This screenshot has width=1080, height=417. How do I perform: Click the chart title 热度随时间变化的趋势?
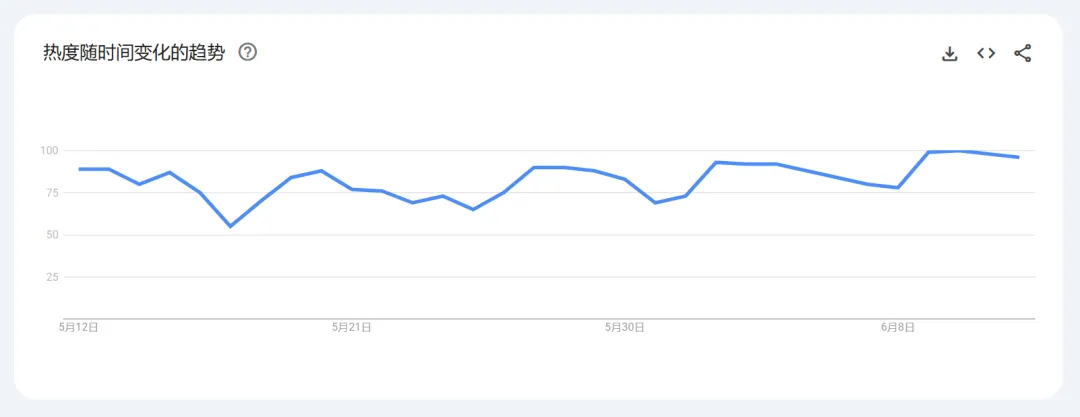(134, 53)
